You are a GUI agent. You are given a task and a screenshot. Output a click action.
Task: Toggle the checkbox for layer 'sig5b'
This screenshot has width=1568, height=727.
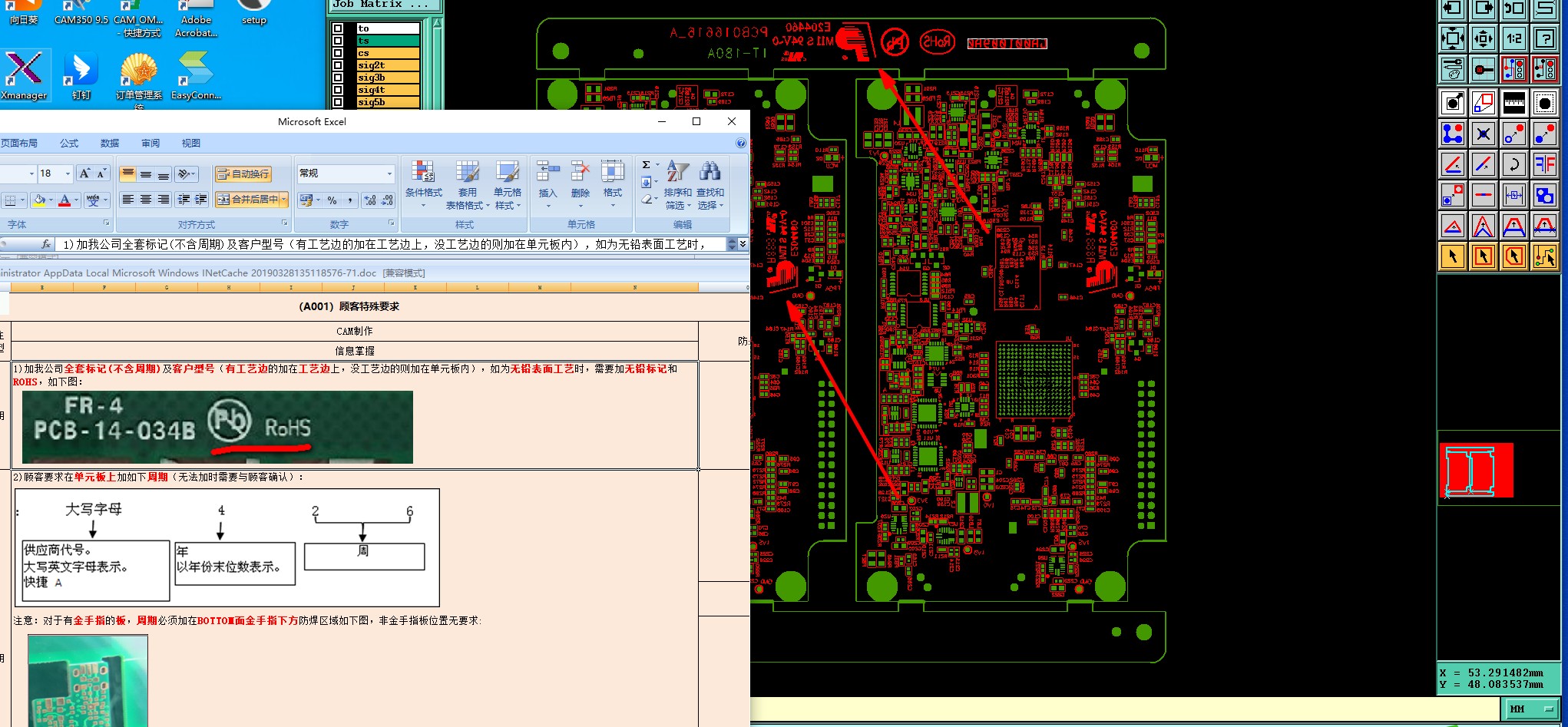(x=338, y=102)
